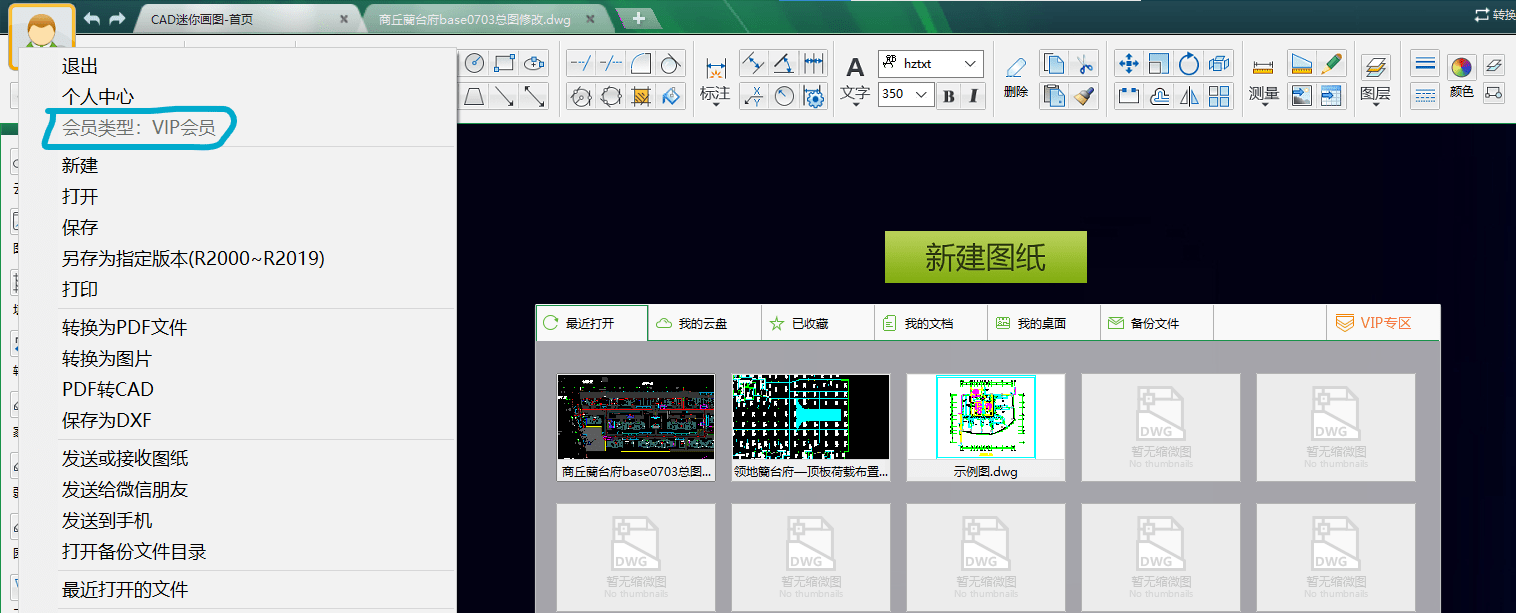Screen dimensions: 1516x613
Task: Open dimension settings gear icon
Action: [815, 96]
